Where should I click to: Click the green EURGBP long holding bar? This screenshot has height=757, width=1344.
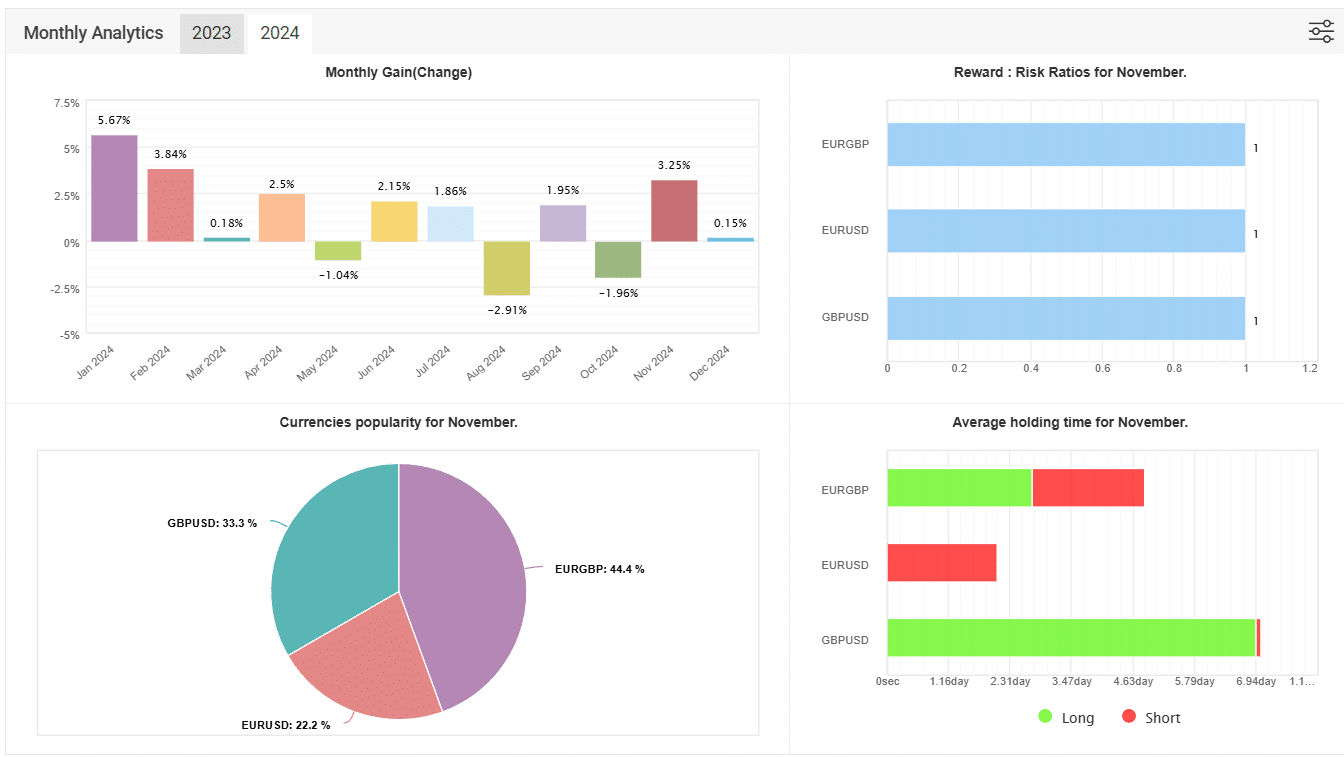coord(959,487)
